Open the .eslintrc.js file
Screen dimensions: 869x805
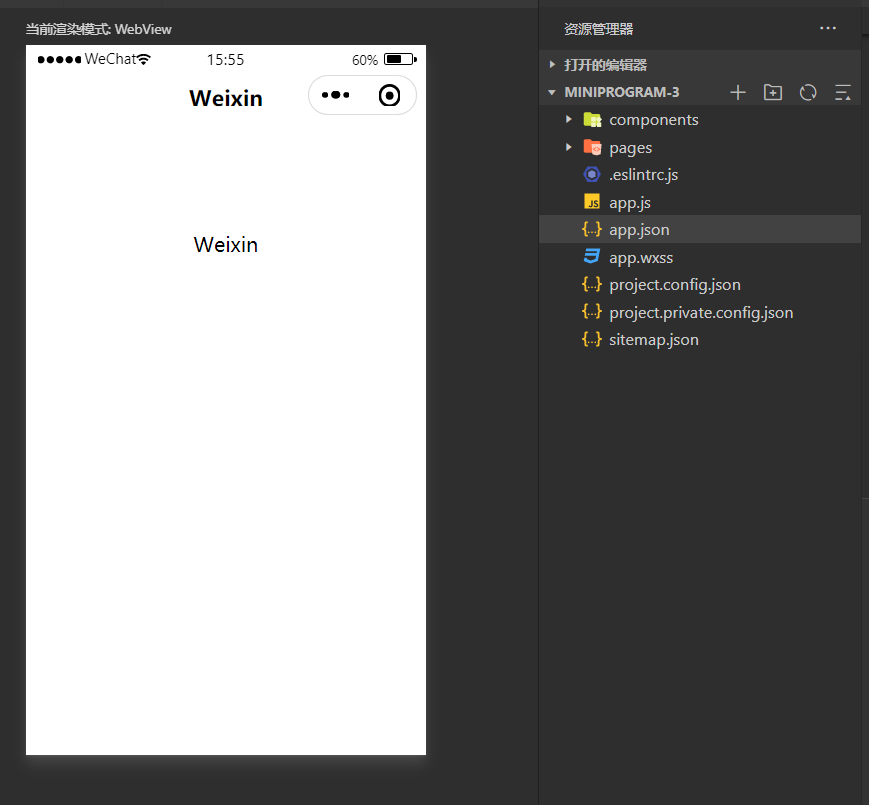[699, 175]
